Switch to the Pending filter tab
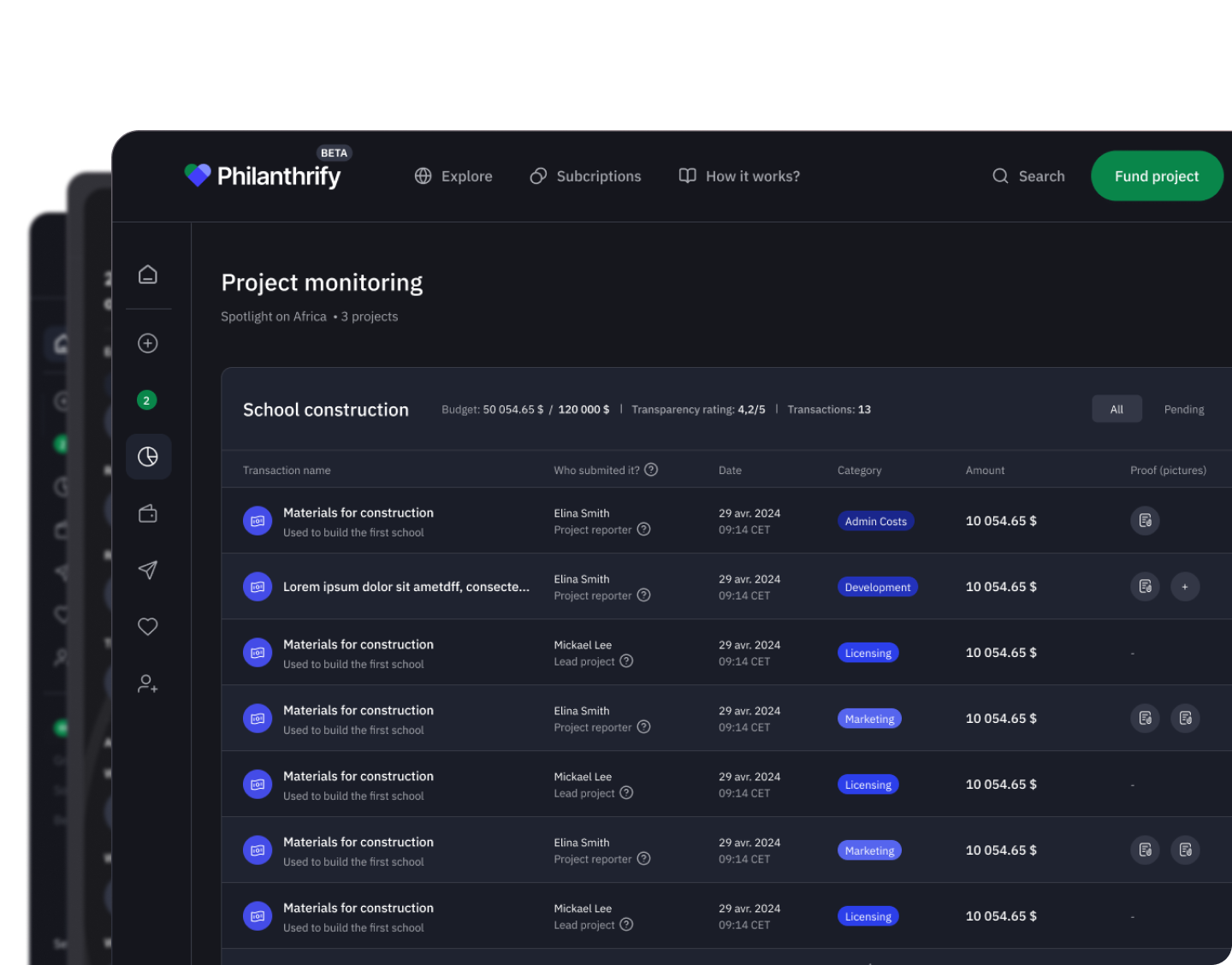The image size is (1232, 965). click(x=1183, y=410)
